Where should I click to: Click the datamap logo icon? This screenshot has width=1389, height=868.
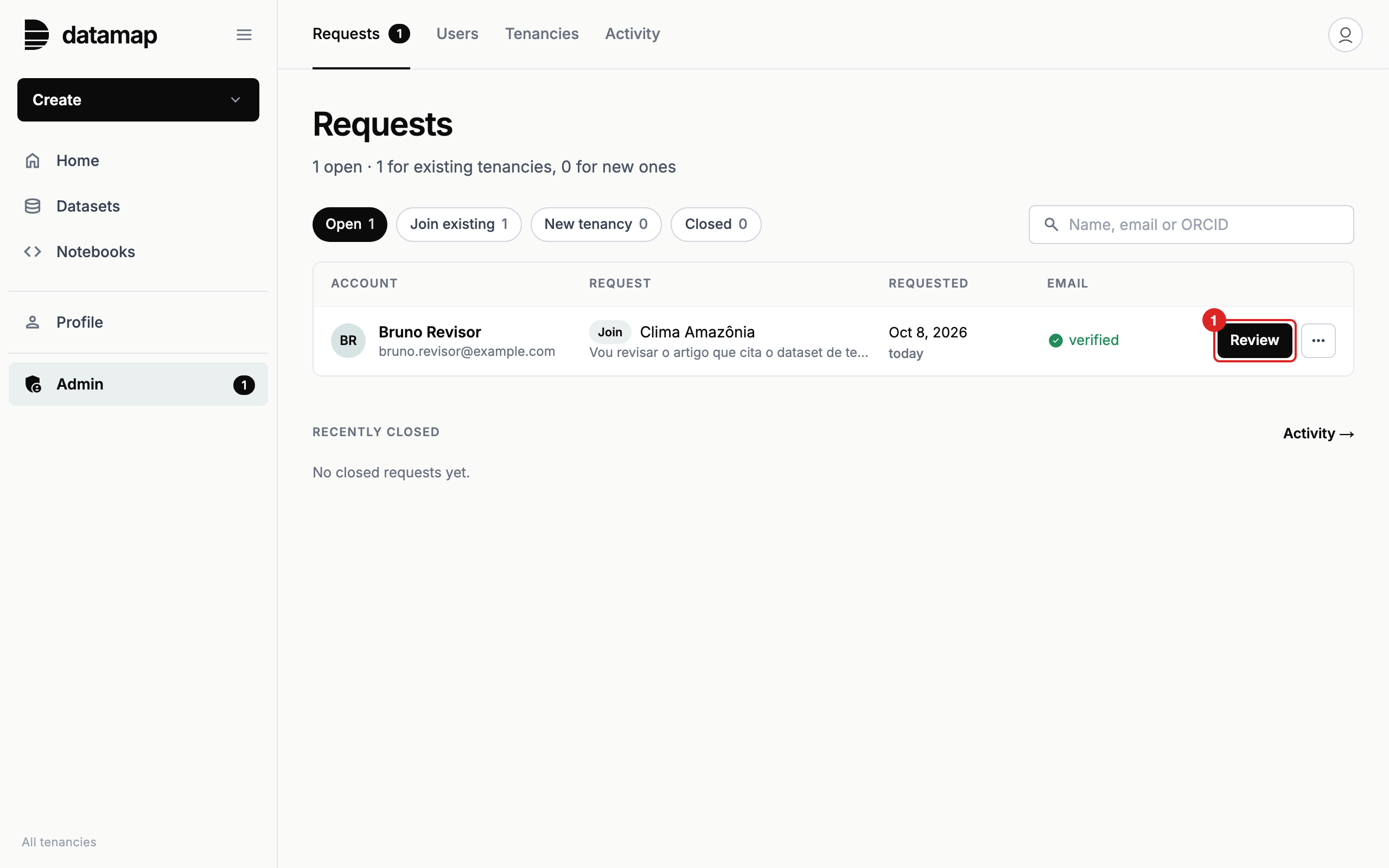pos(37,34)
